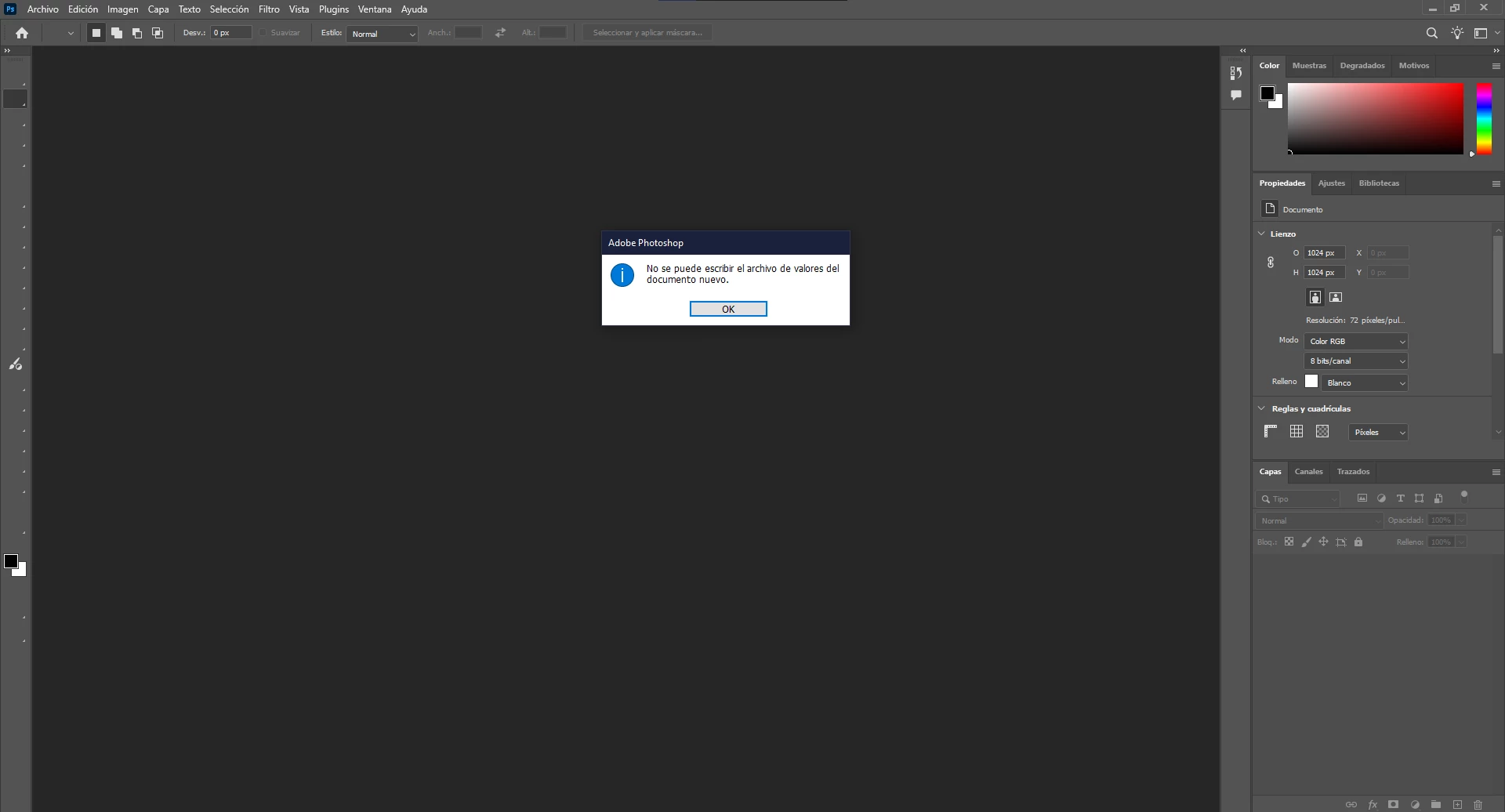Open the Discover lightbulb icon
The image size is (1505, 812).
(1457, 33)
